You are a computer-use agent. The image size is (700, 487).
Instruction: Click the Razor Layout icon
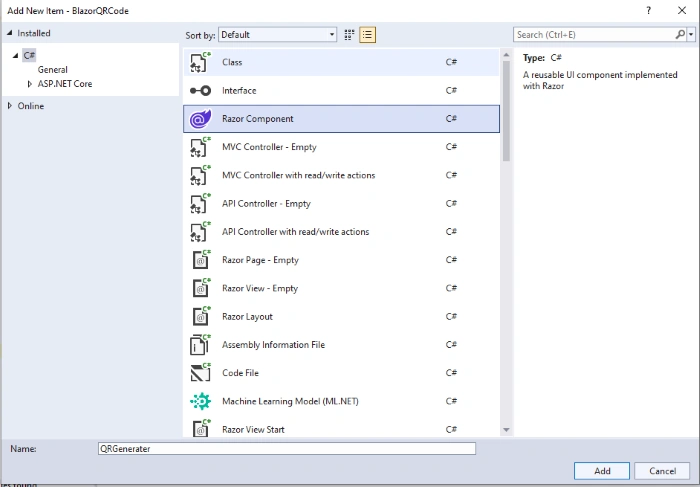pos(200,316)
